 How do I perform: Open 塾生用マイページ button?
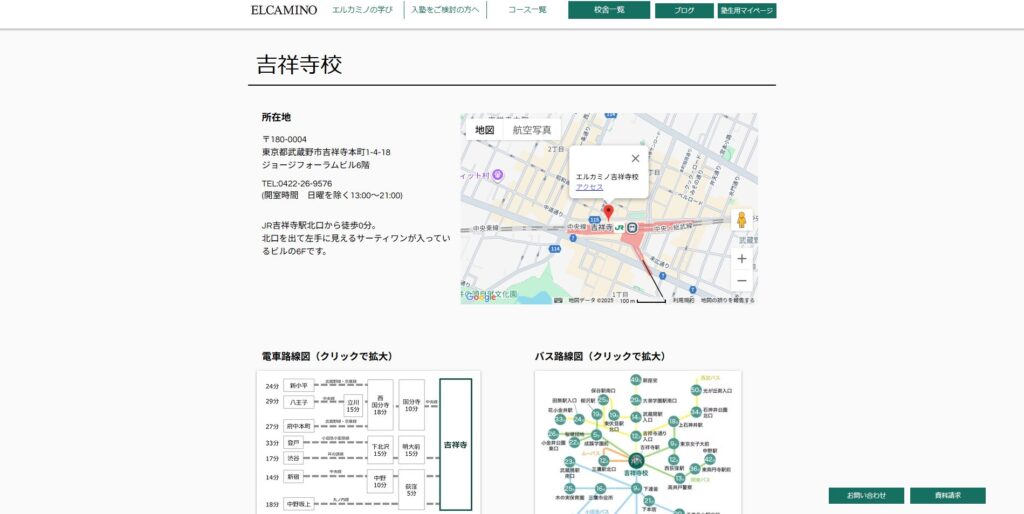[x=746, y=10]
